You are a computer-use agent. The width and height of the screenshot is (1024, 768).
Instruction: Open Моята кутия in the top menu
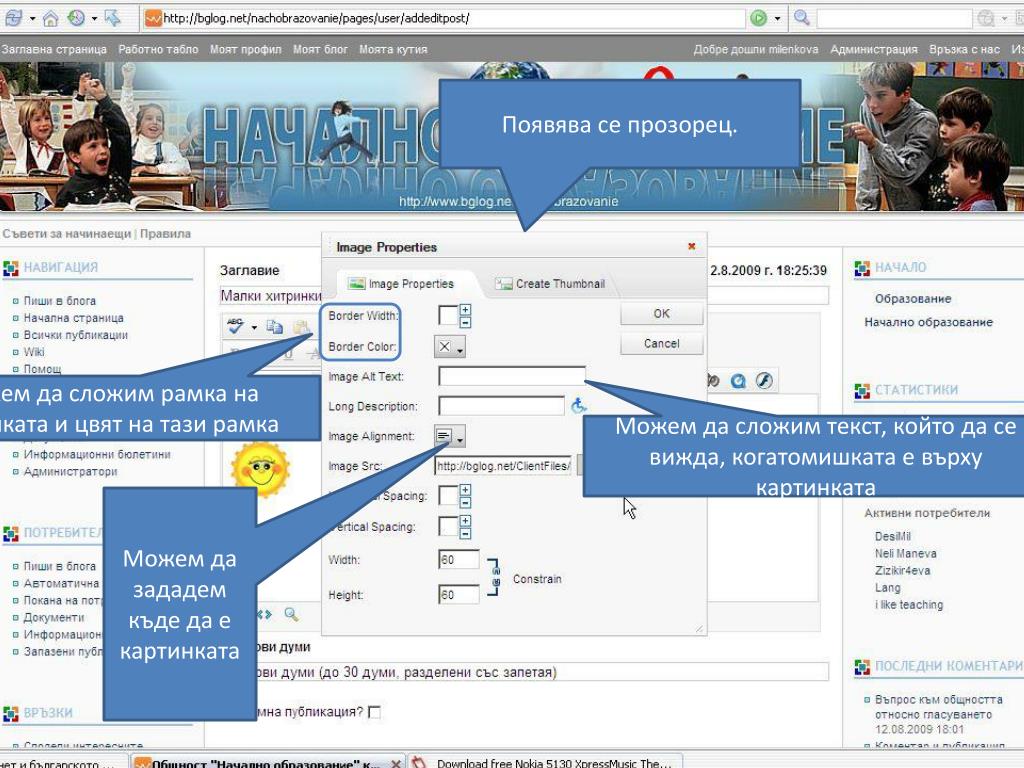pyautogui.click(x=393, y=49)
